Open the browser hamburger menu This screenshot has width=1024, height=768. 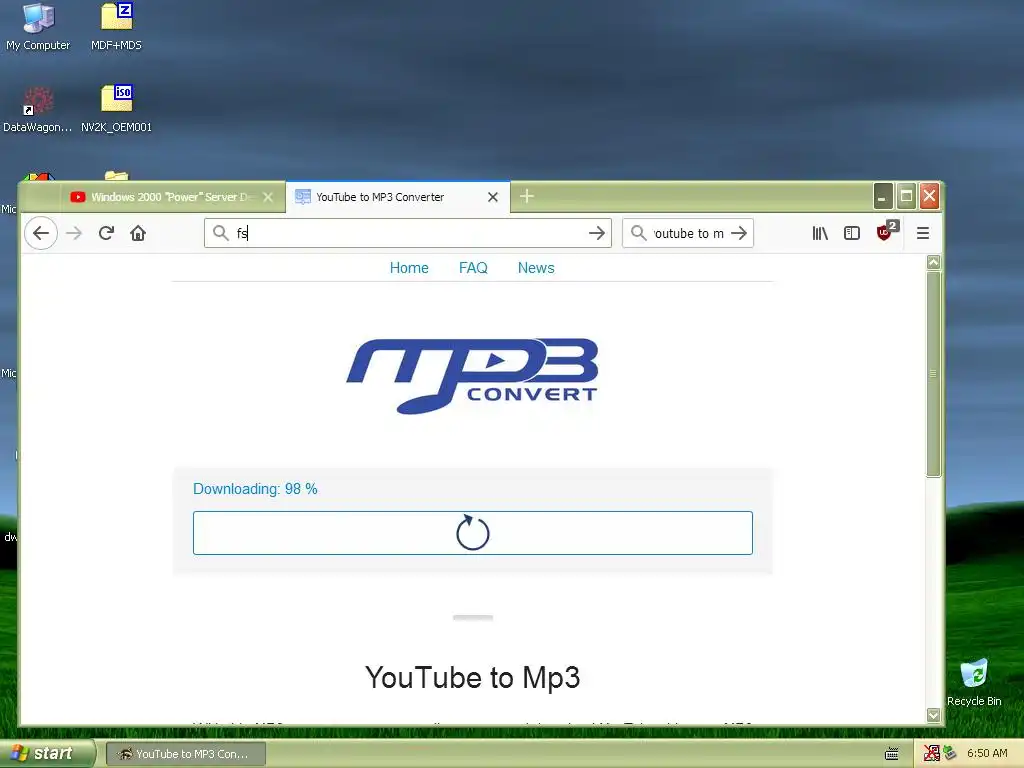tap(923, 233)
